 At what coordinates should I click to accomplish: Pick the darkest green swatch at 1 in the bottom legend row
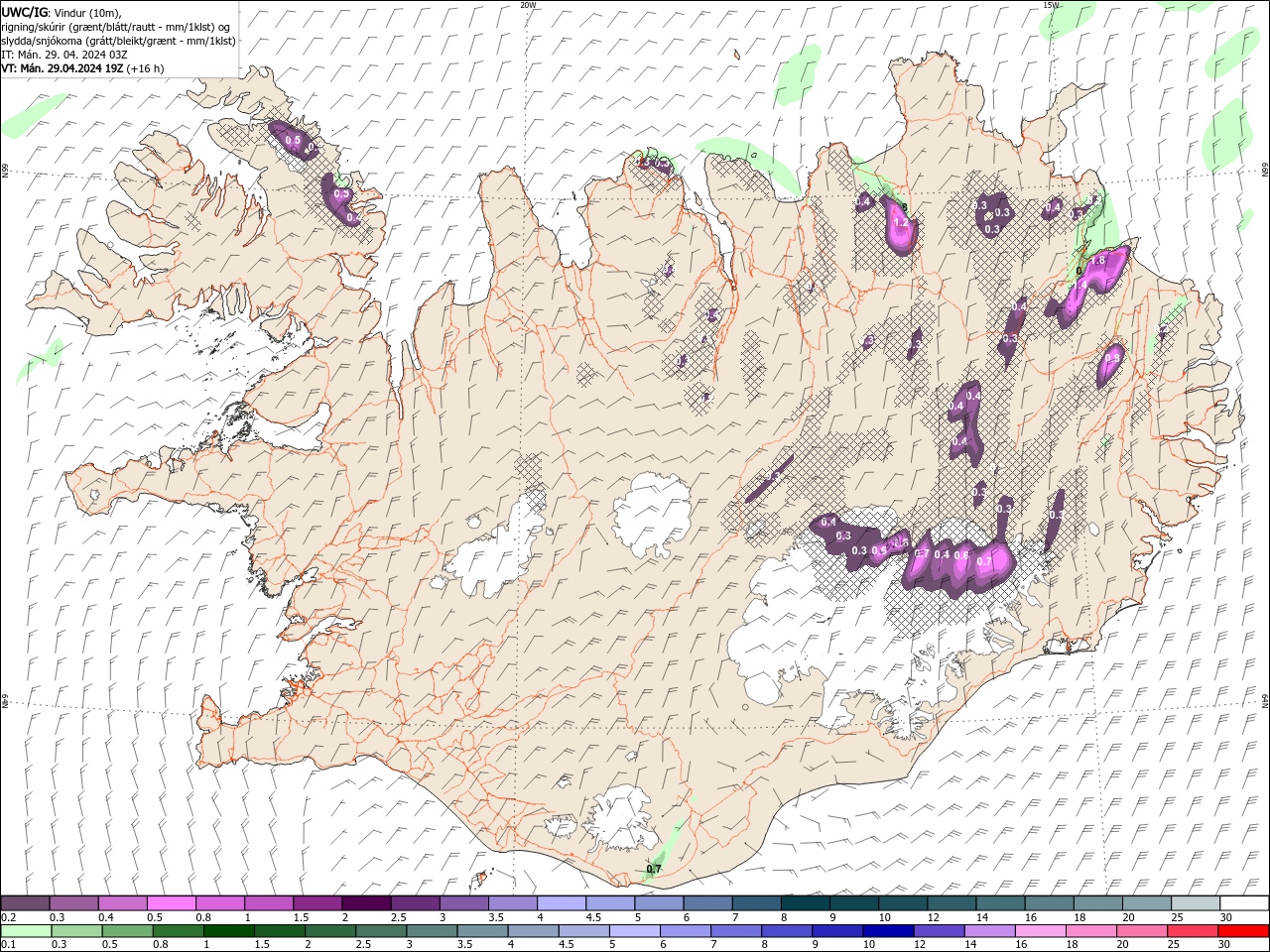tap(228, 931)
